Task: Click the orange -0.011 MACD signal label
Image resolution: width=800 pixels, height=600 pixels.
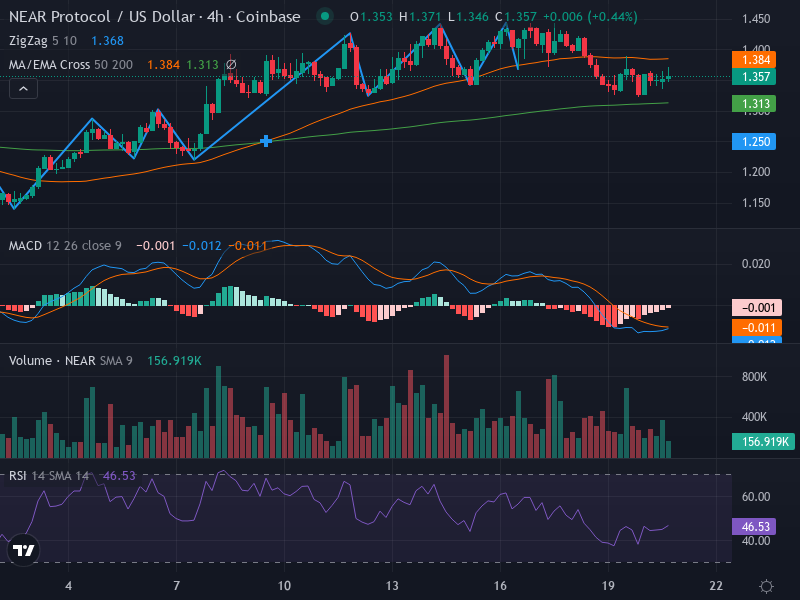Action: coord(756,328)
